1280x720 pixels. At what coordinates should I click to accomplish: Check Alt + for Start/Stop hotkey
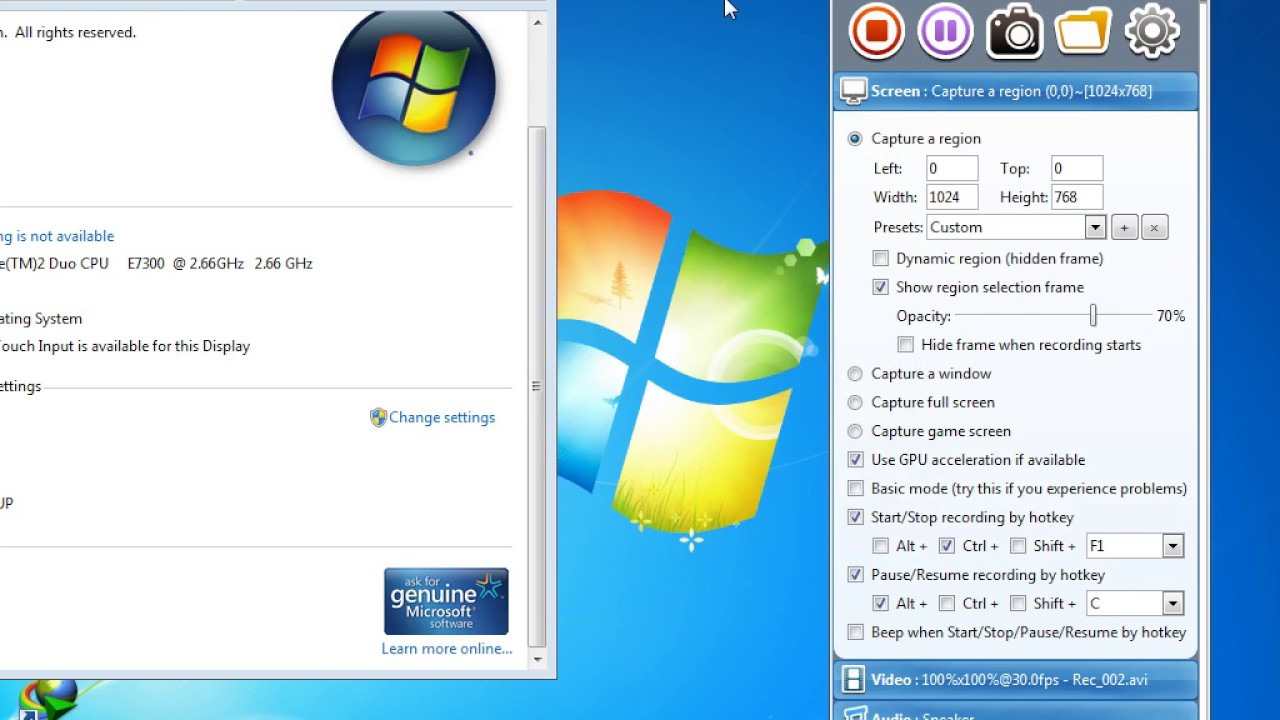[x=880, y=546]
